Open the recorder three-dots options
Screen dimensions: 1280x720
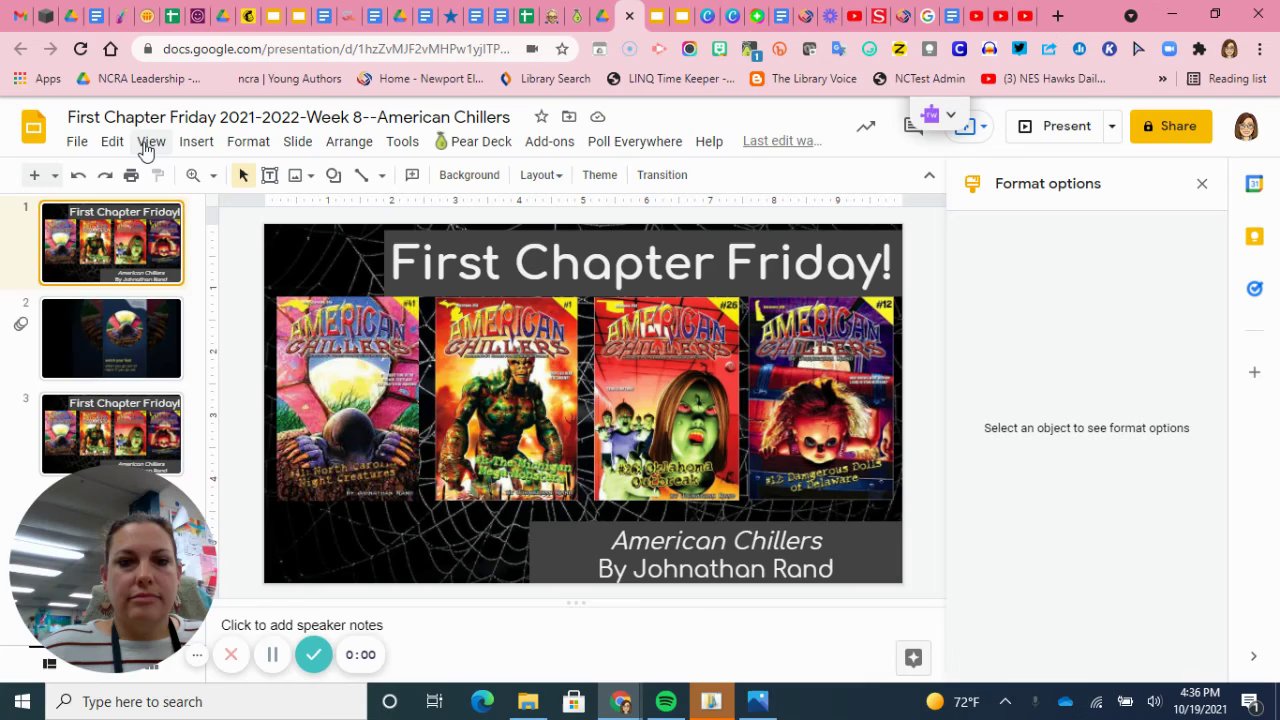(197, 655)
